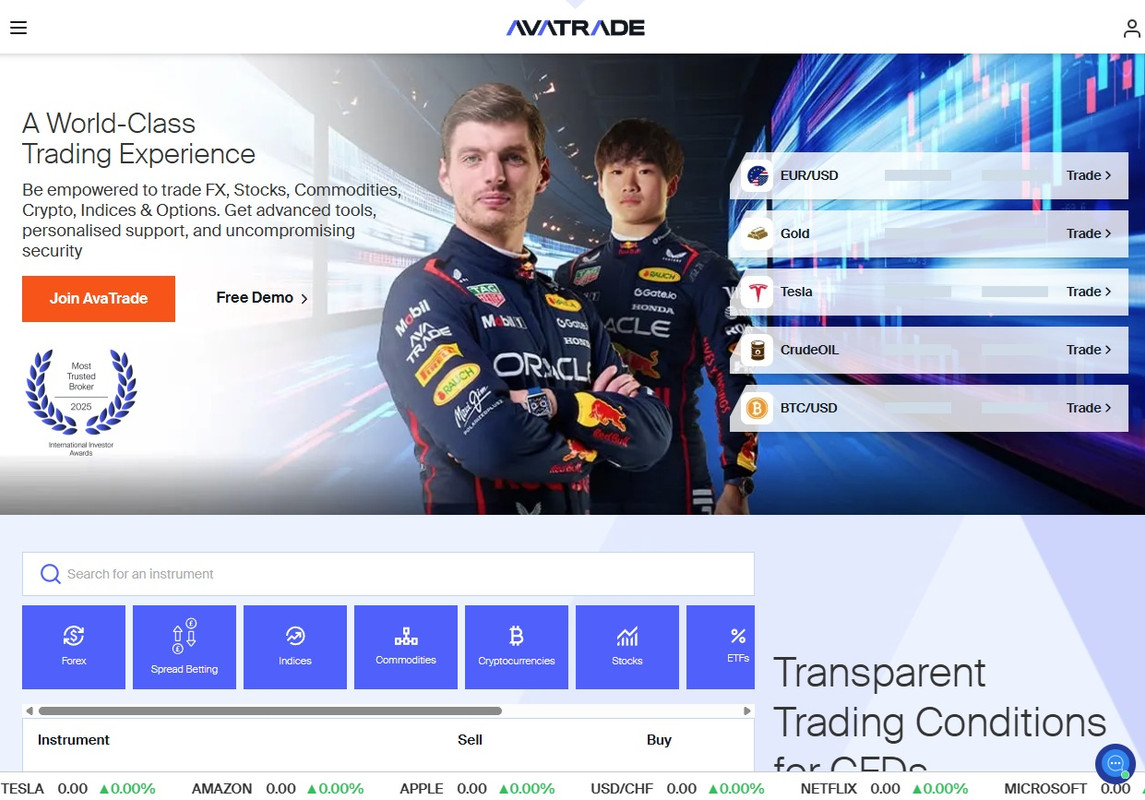Select the Stocks category tile
1145x800 pixels.
[x=627, y=647]
